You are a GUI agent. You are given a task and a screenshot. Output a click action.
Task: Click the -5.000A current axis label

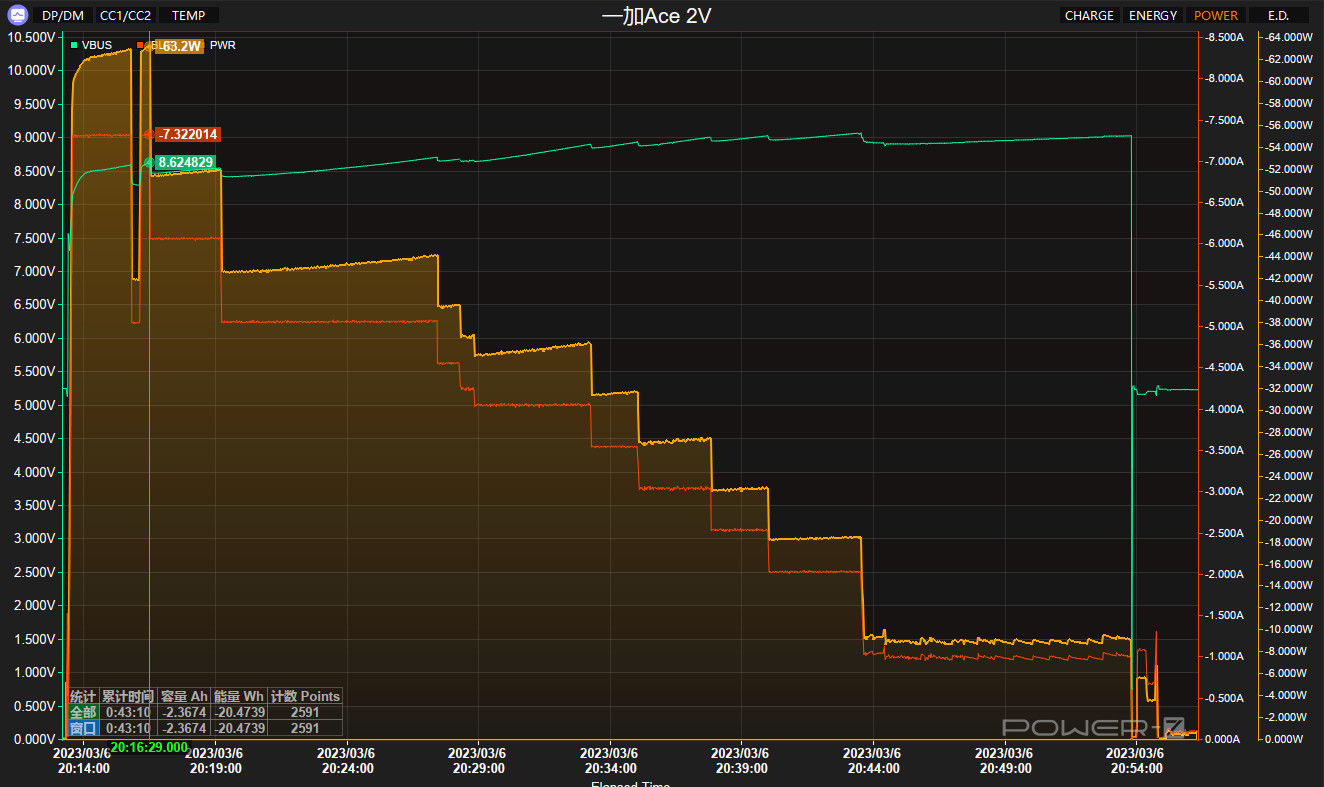point(1225,326)
